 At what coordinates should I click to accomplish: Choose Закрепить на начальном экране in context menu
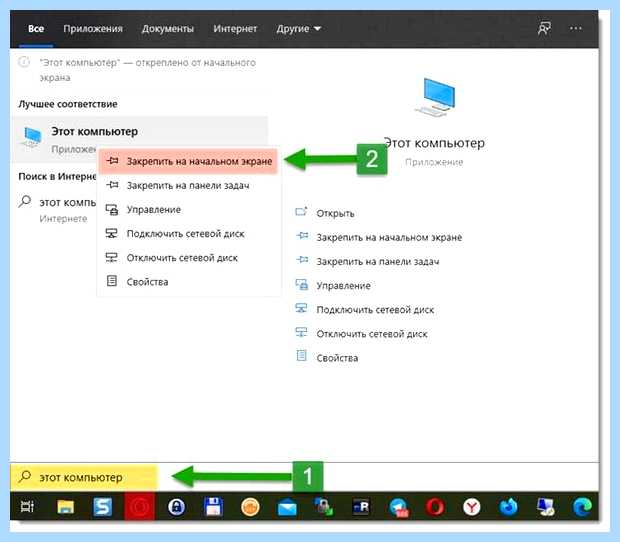tap(188, 161)
